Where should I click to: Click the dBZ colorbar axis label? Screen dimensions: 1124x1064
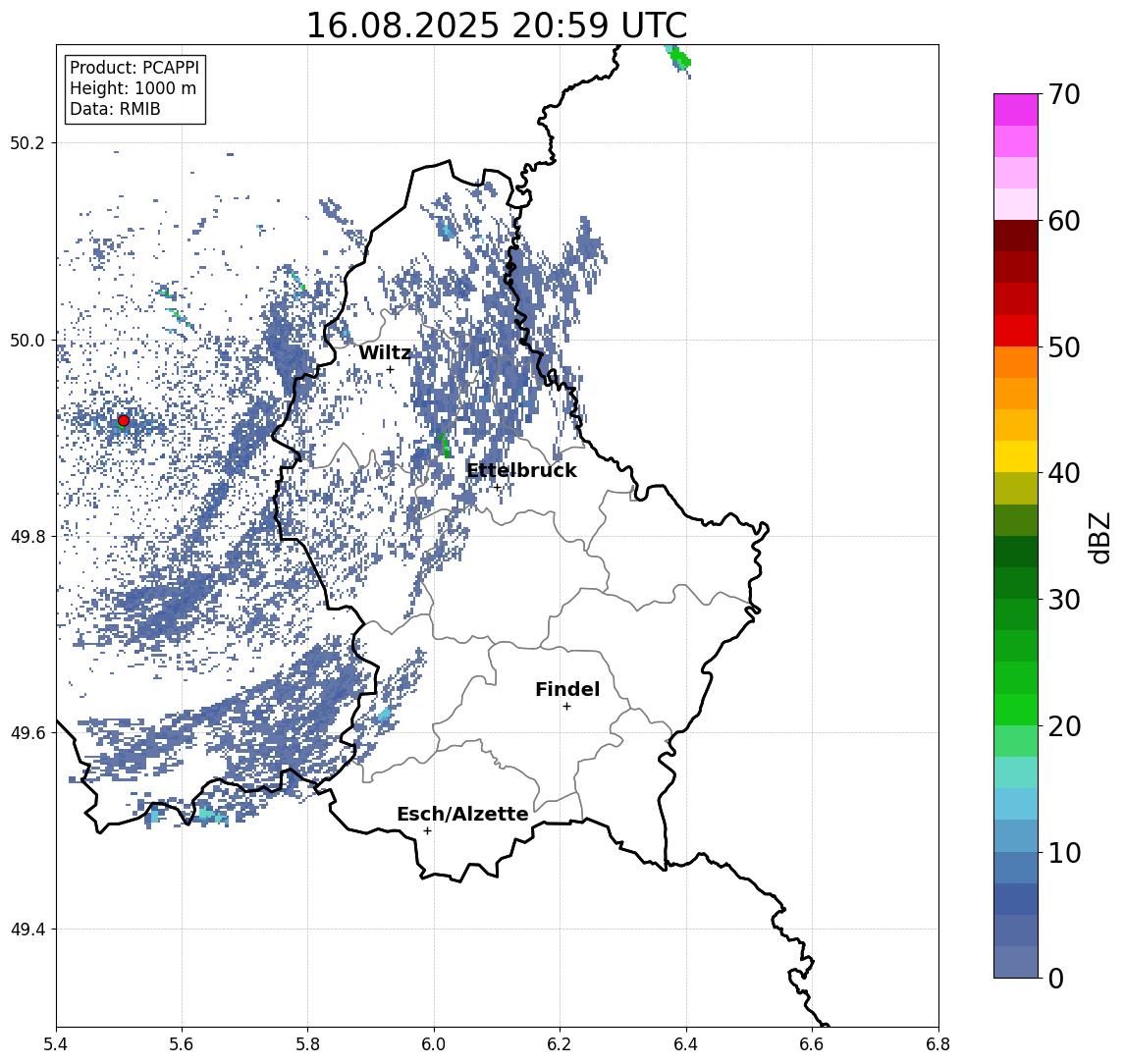coord(1098,537)
